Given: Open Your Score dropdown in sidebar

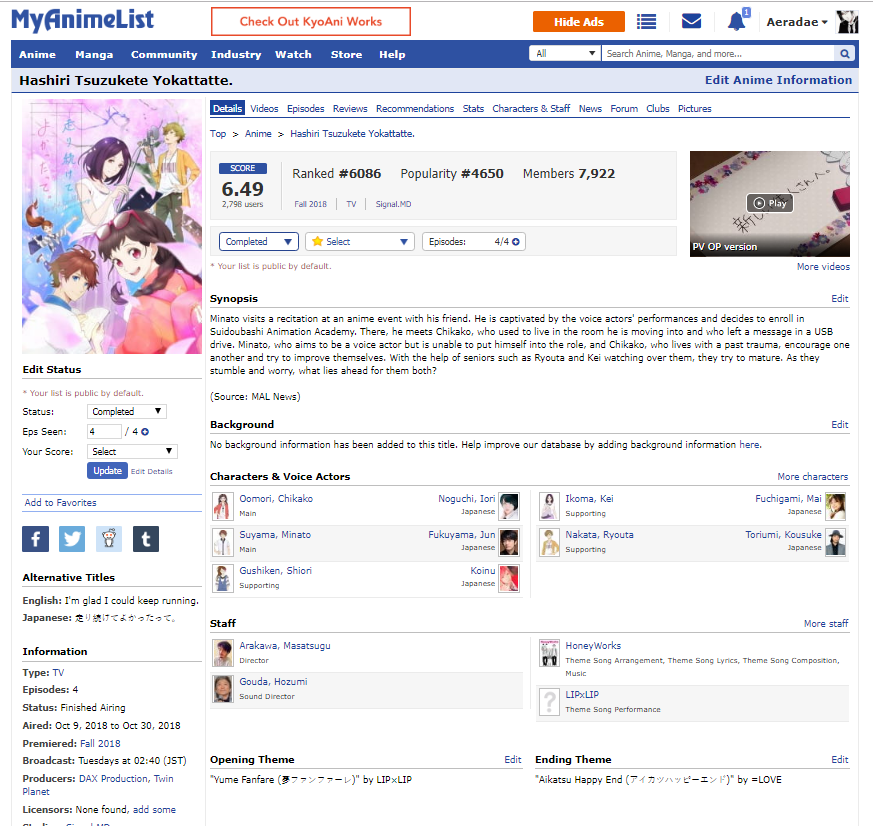Looking at the screenshot, I should (132, 452).
